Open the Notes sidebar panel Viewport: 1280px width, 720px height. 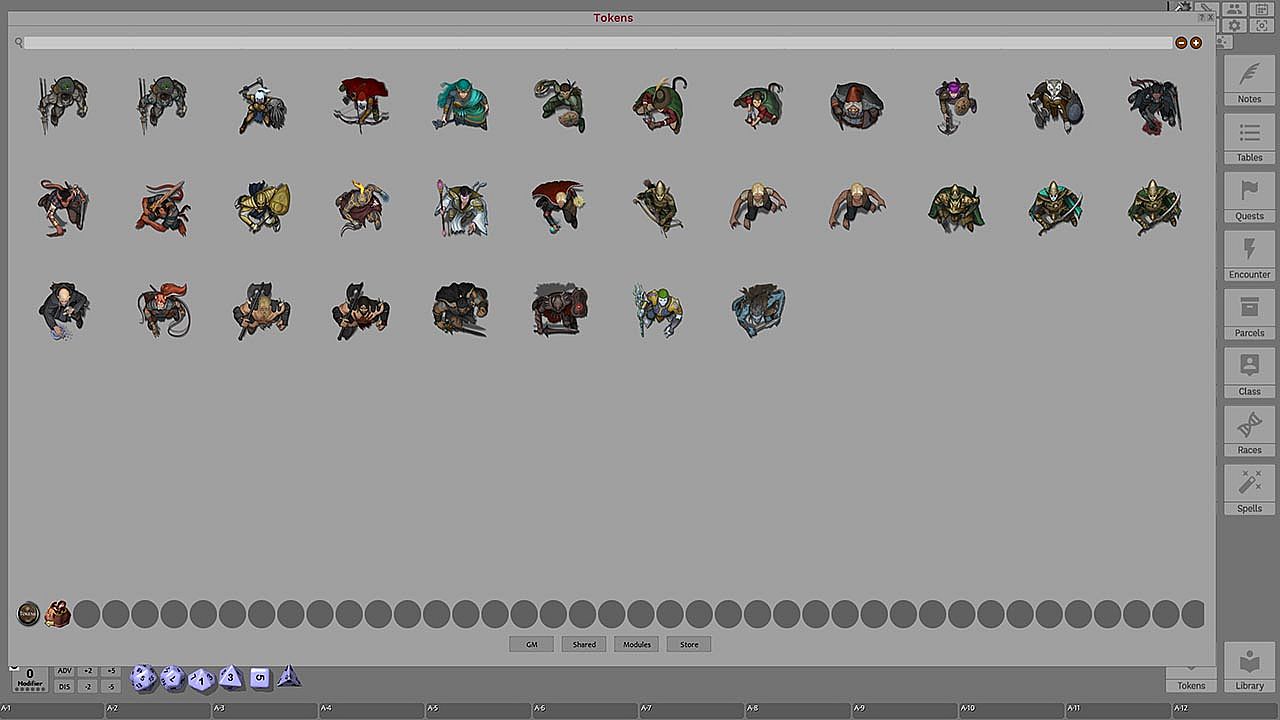(x=1249, y=80)
